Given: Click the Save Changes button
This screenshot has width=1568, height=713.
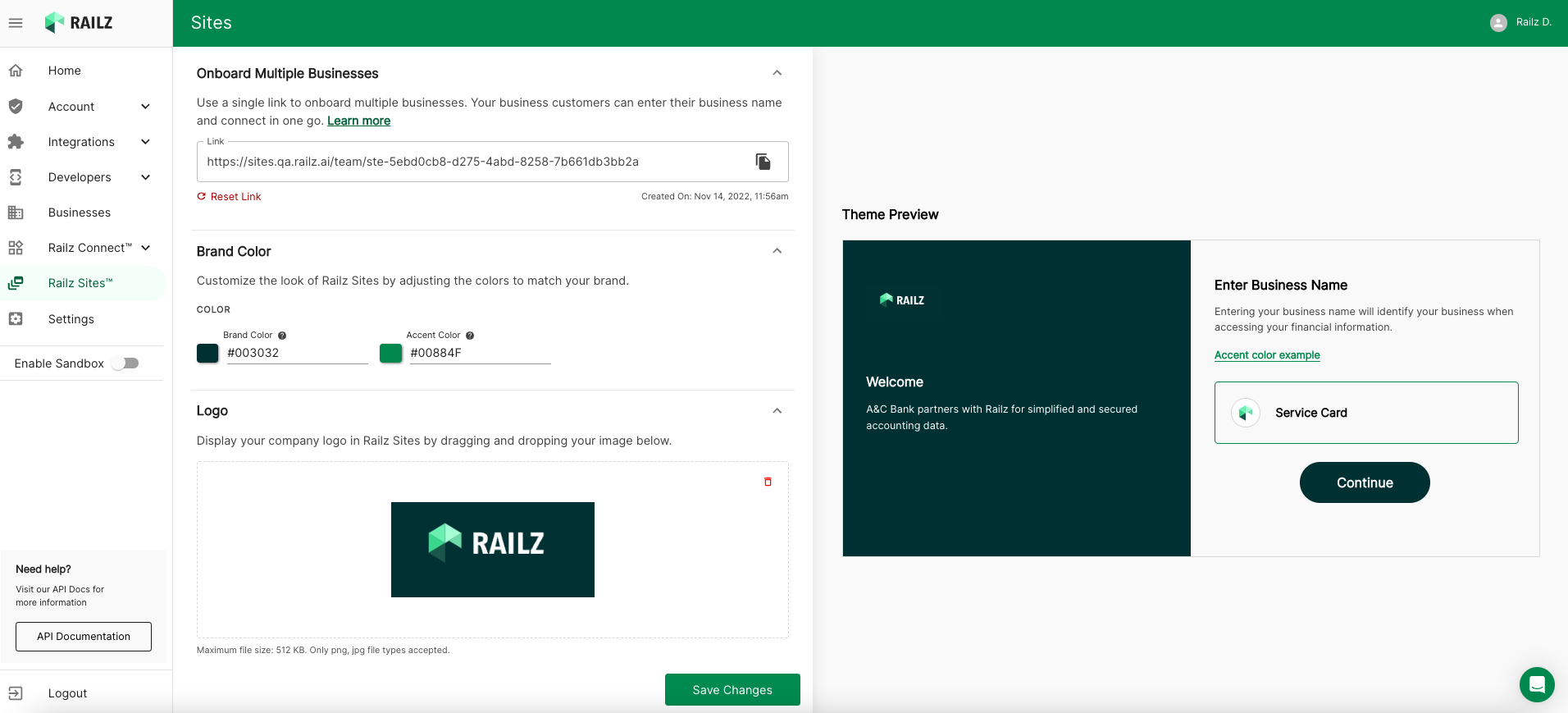Looking at the screenshot, I should point(732,690).
